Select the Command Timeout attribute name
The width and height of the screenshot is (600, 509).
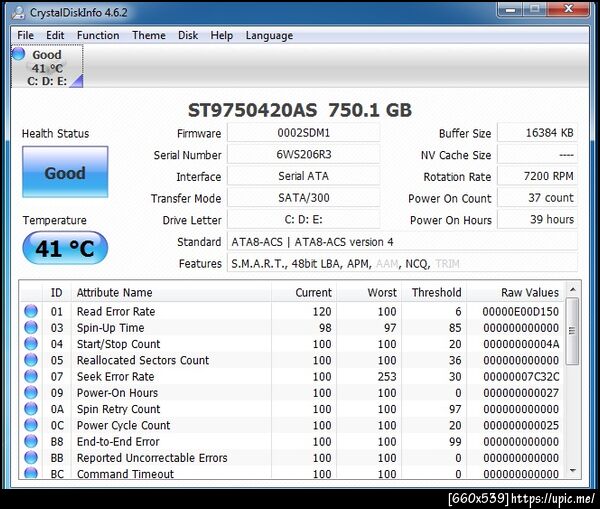click(x=125, y=474)
